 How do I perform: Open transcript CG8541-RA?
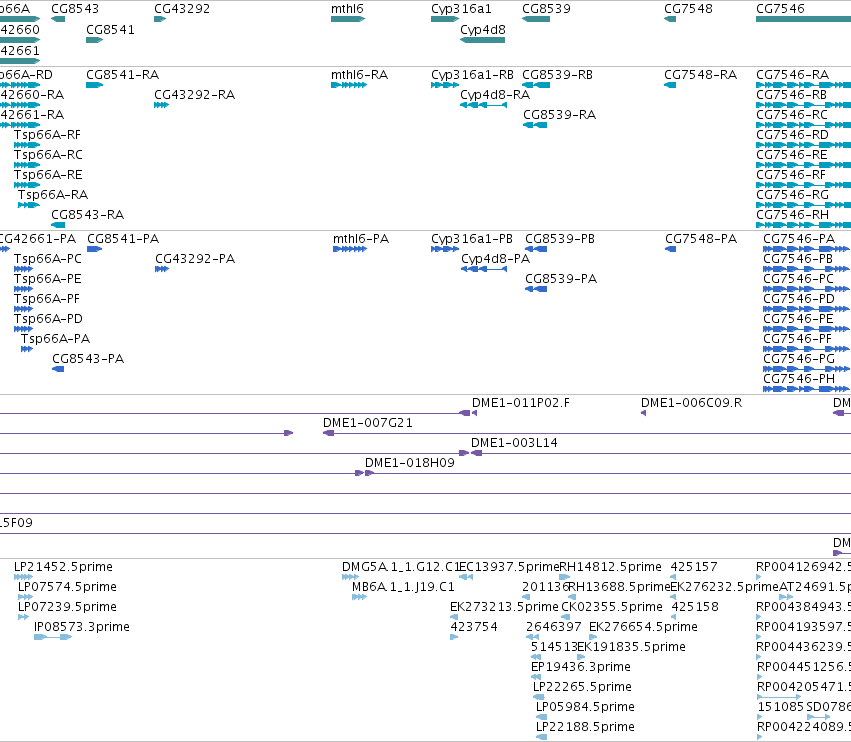pyautogui.click(x=123, y=75)
